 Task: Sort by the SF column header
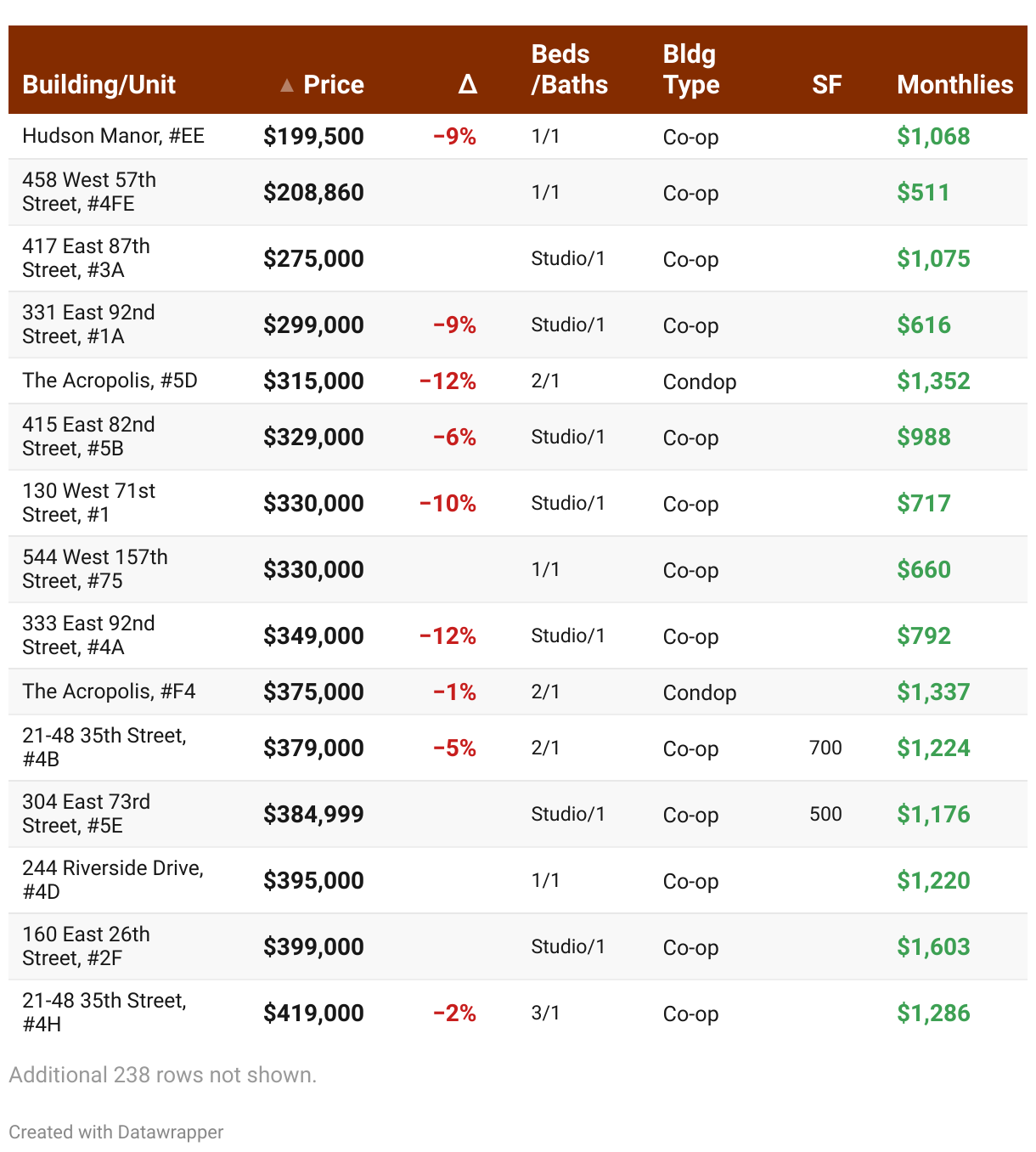point(826,85)
